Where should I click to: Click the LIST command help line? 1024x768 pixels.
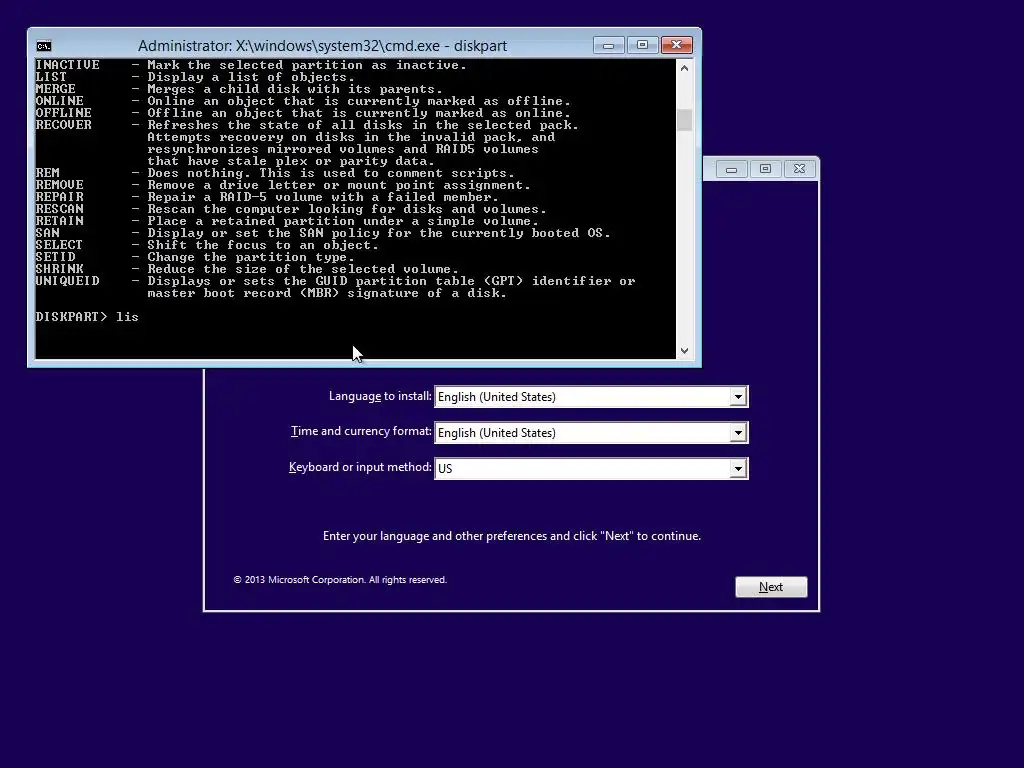(195, 77)
